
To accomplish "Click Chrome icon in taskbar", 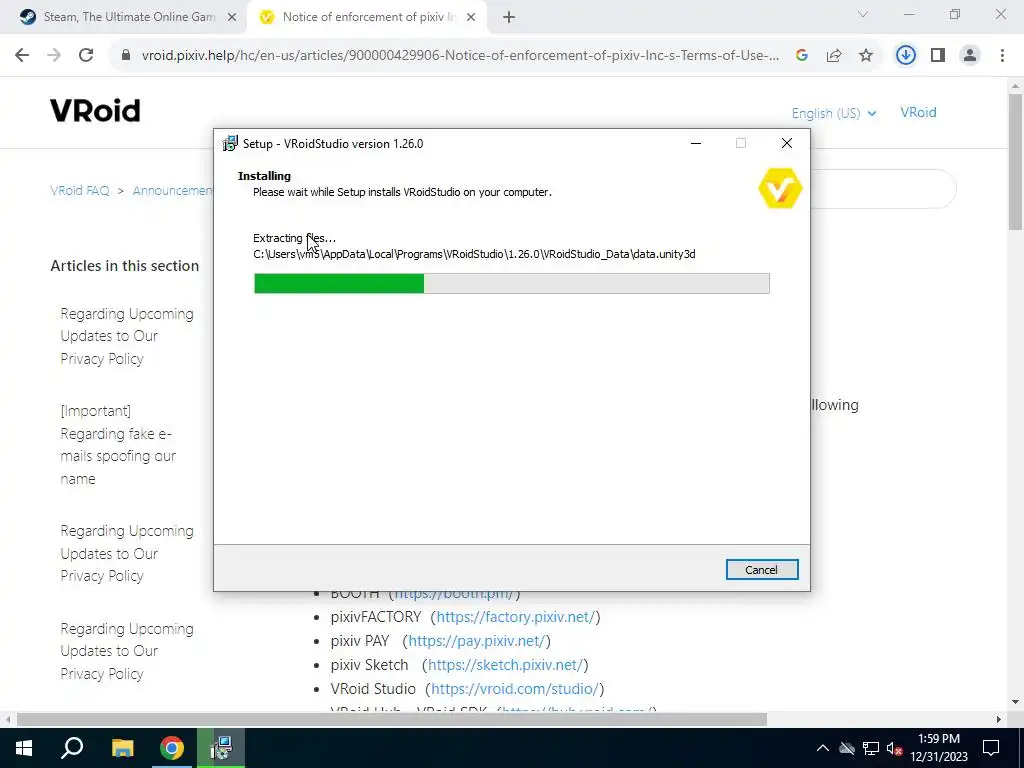I will point(172,748).
